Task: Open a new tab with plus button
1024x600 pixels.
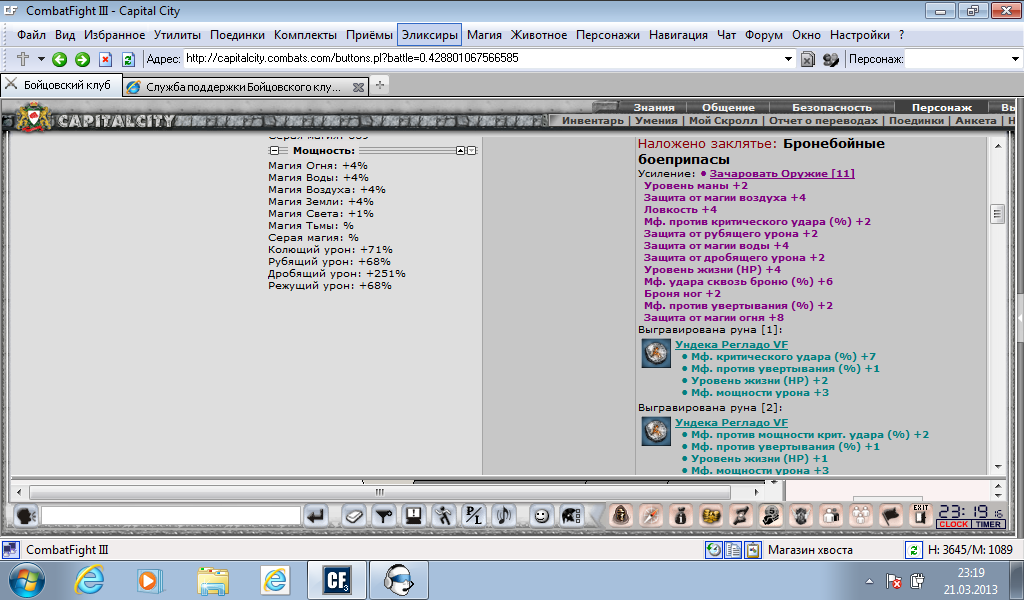Action: pos(379,85)
